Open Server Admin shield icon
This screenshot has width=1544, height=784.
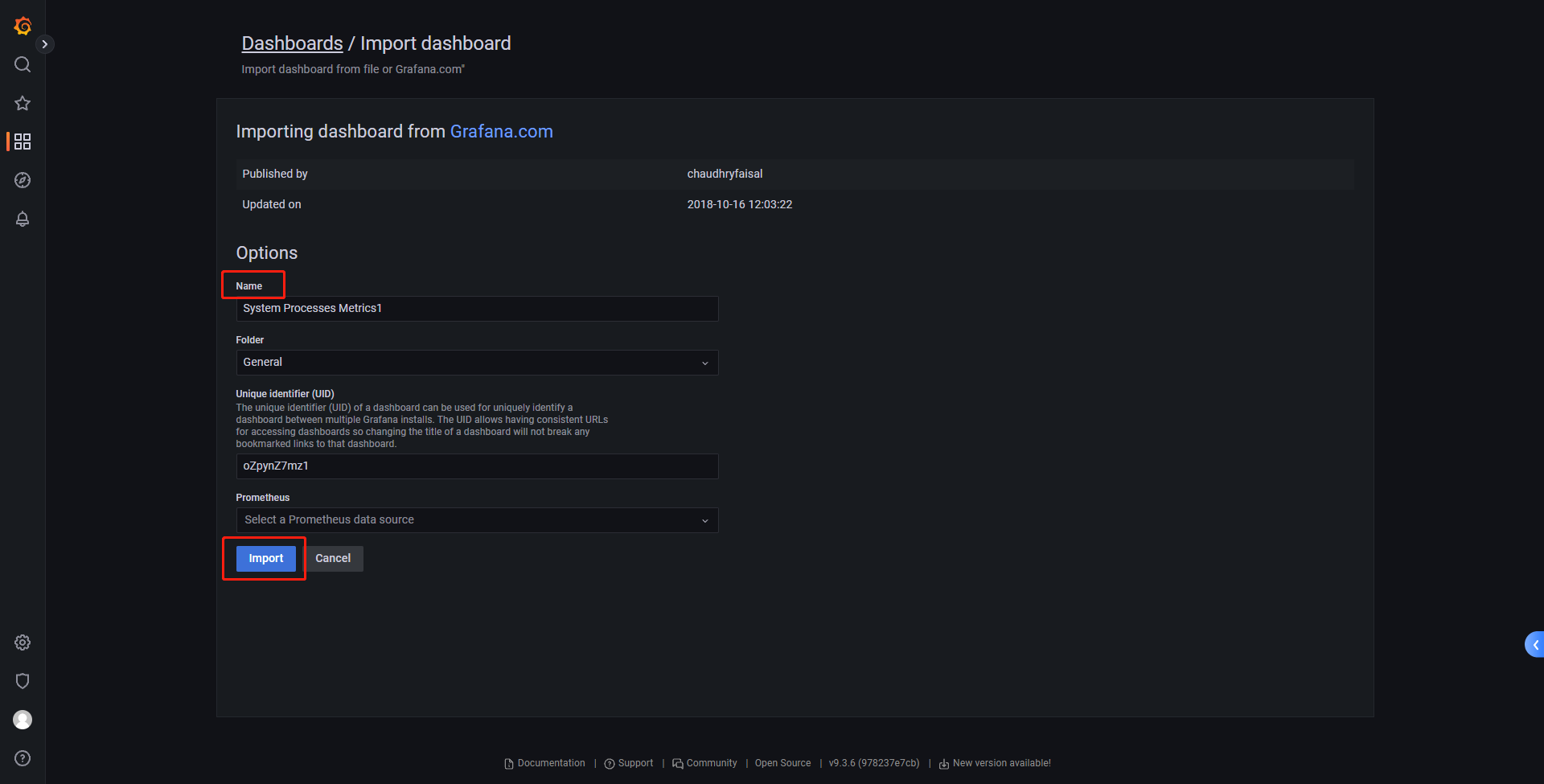coord(23,681)
